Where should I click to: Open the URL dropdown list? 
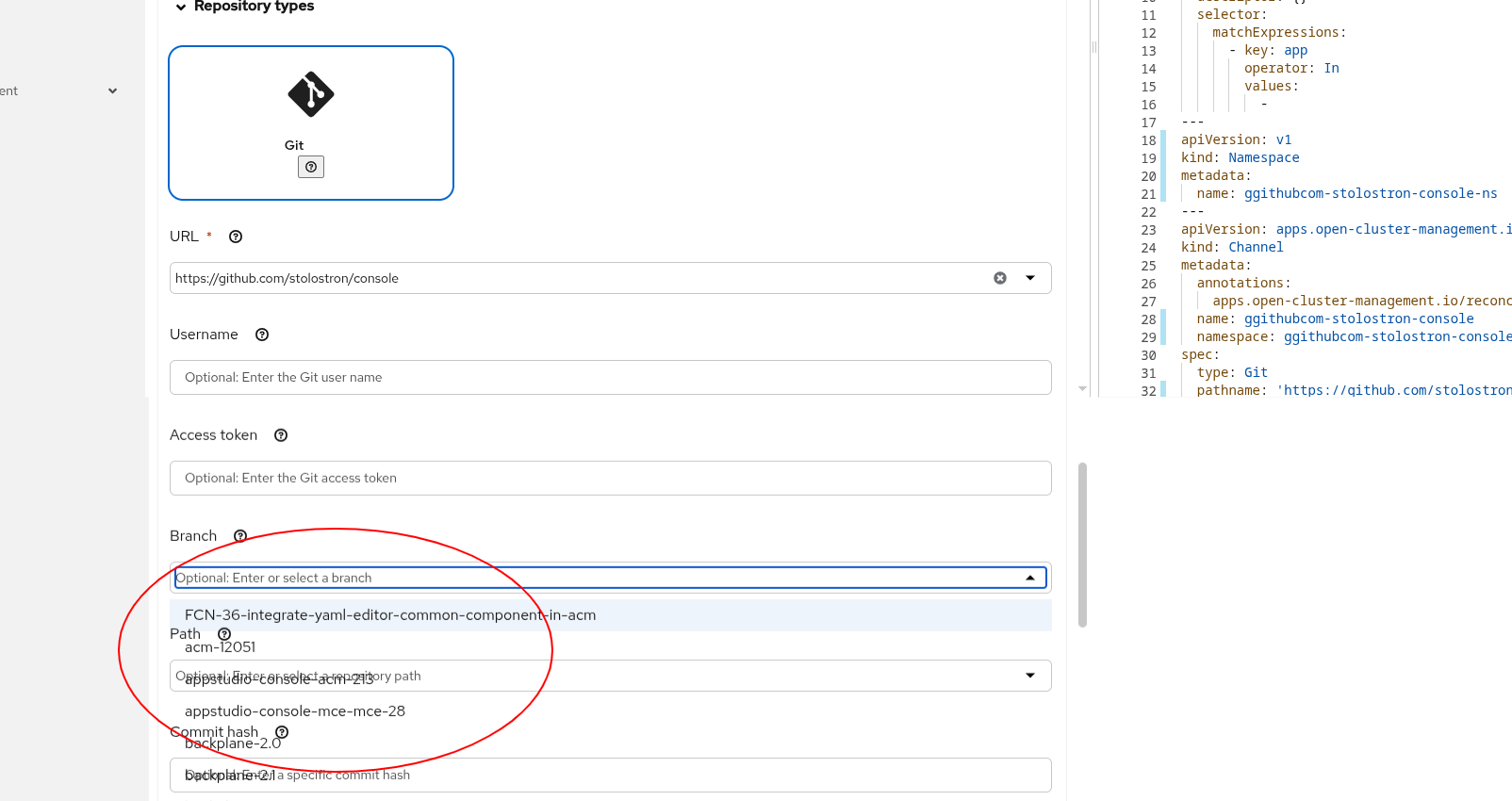click(x=1030, y=278)
